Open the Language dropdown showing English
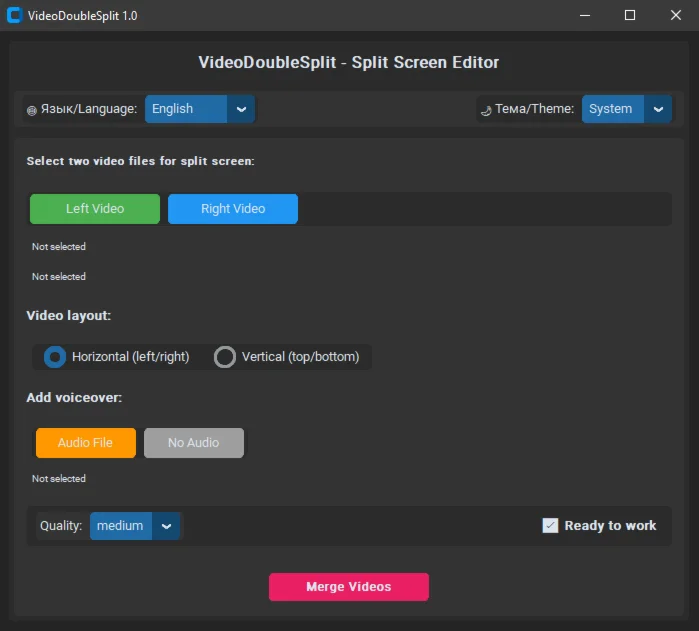Image resolution: width=699 pixels, height=631 pixels. (x=200, y=109)
